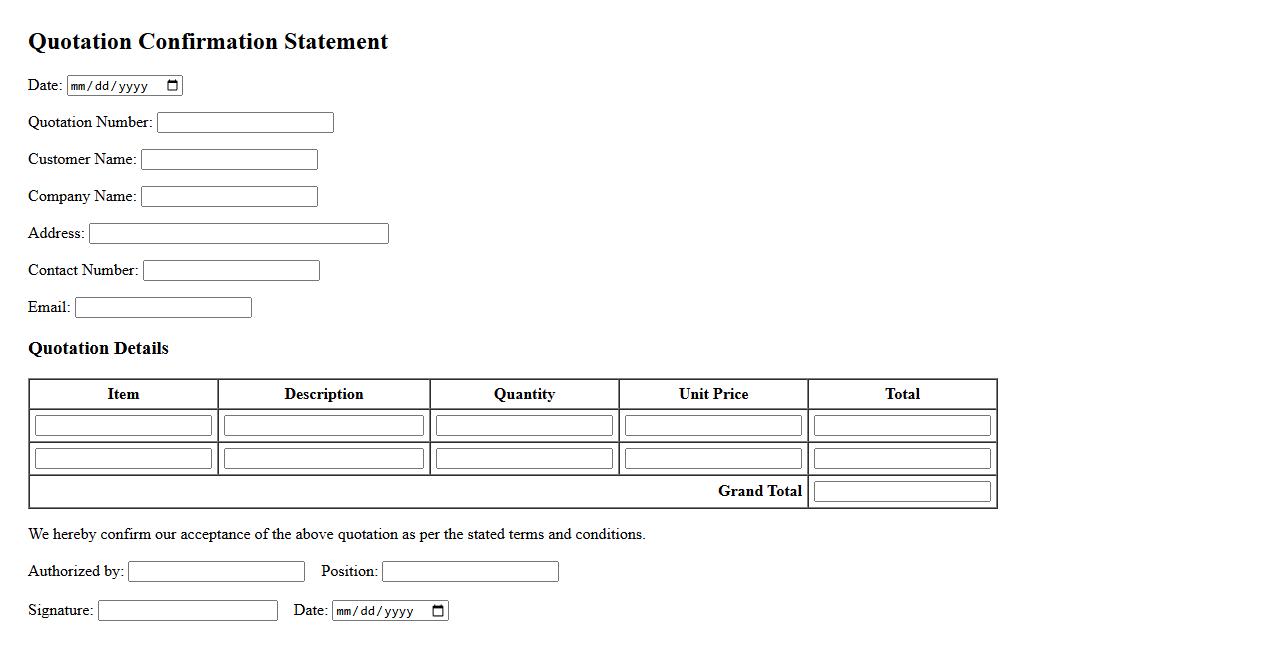The width and height of the screenshot is (1278, 650).
Task: Focus the Contact Number input
Action: tap(231, 271)
